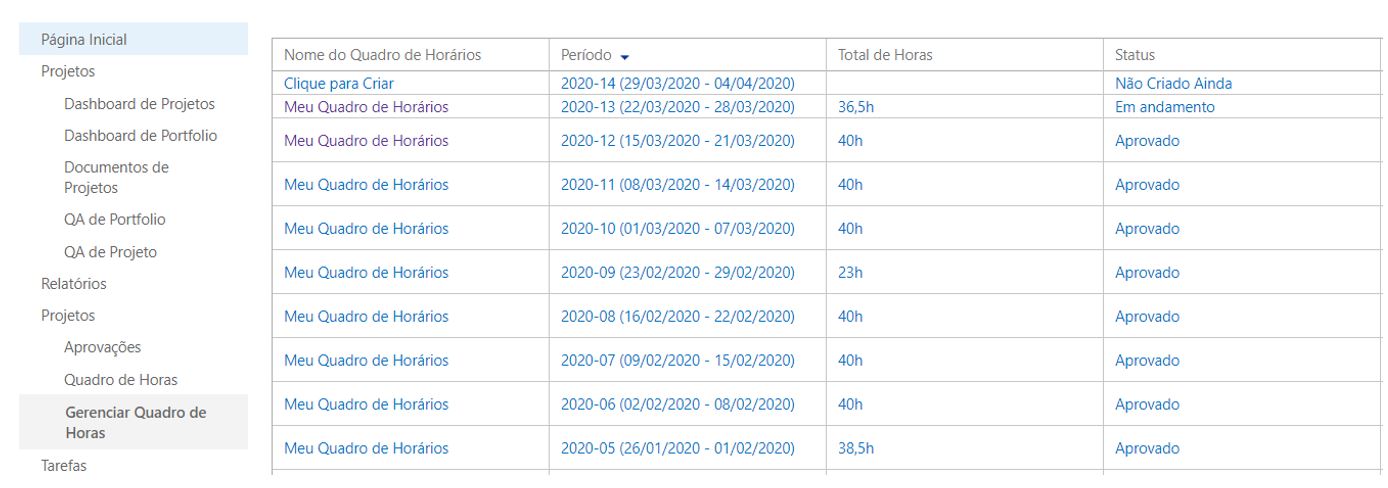Image resolution: width=1388 pixels, height=488 pixels.
Task: Open Aprovações page
Action: click(102, 348)
